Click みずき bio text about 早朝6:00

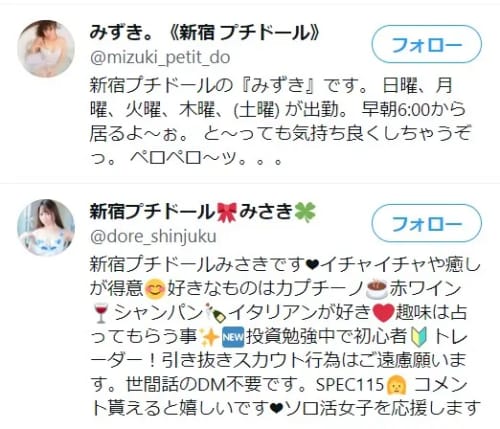[x=414, y=109]
